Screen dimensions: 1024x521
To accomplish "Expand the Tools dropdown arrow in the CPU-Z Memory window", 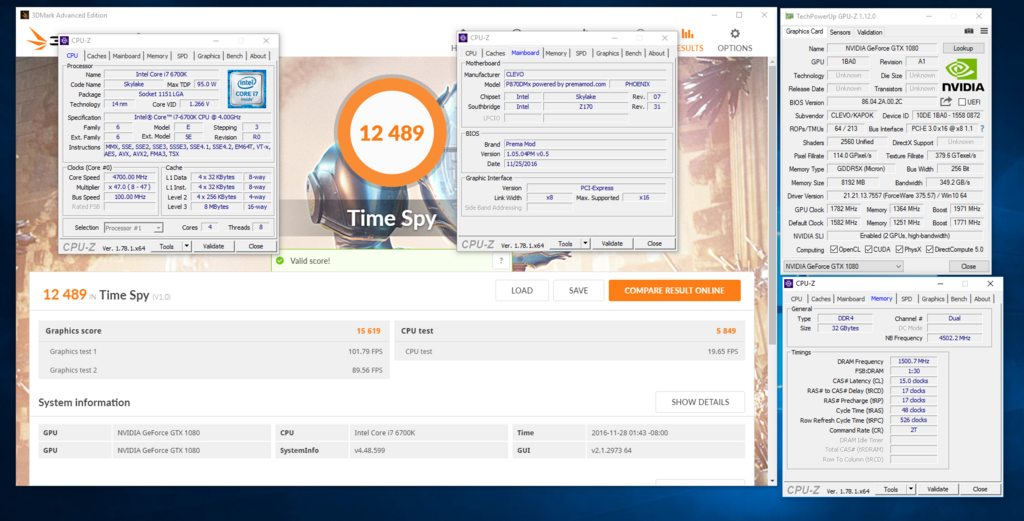I will (x=911, y=489).
